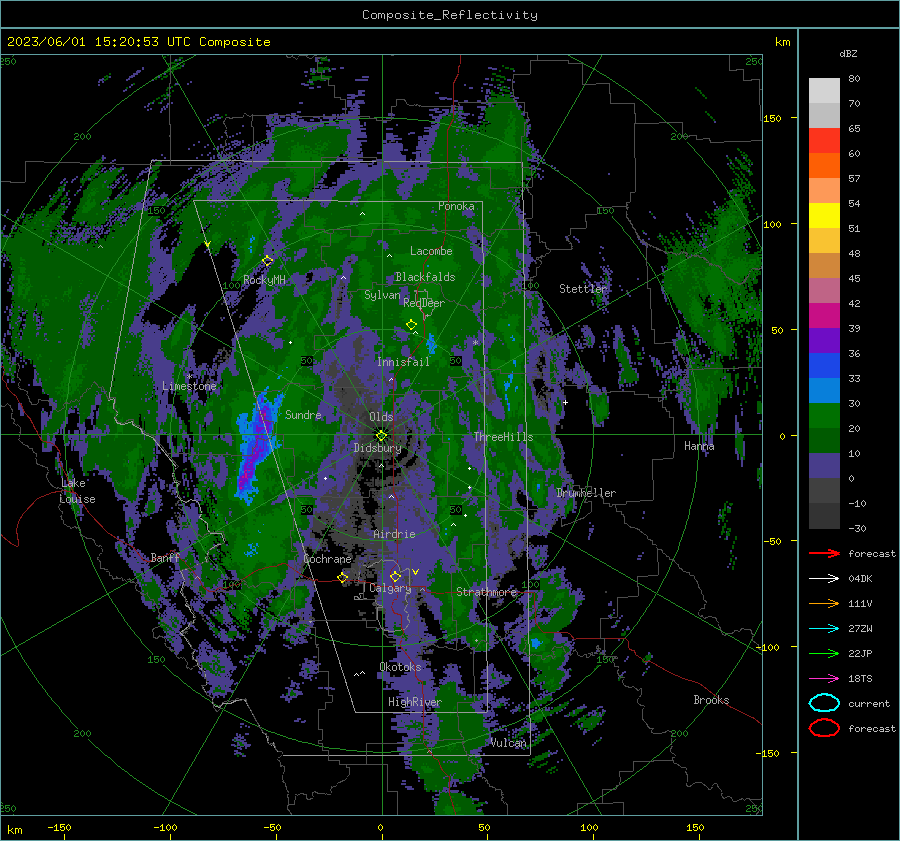Click the Airdrie town label
This screenshot has height=841, width=900.
pos(394,534)
